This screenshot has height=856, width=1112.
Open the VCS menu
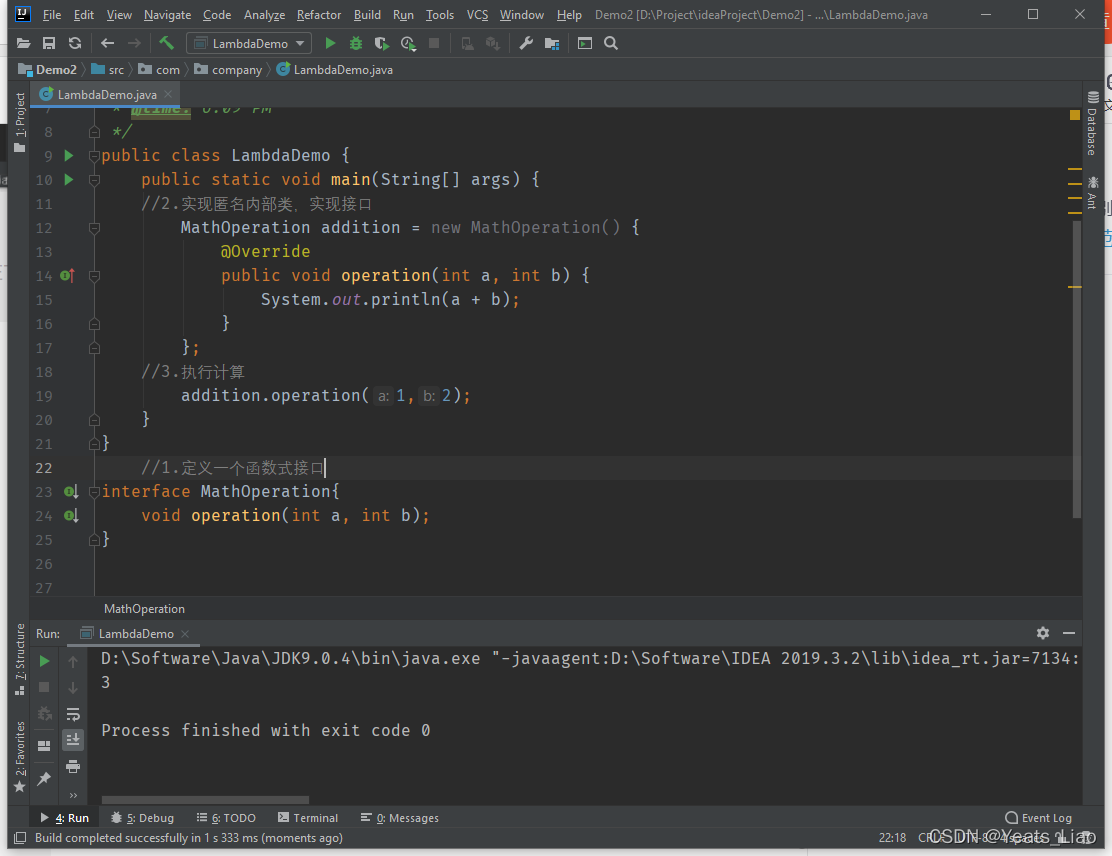477,14
